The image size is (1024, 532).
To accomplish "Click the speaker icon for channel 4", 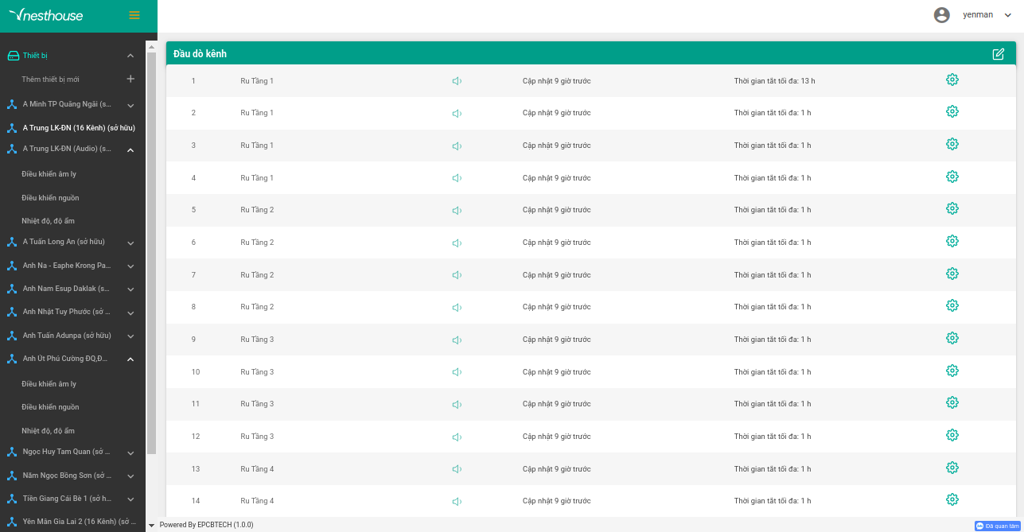I will tap(456, 178).
